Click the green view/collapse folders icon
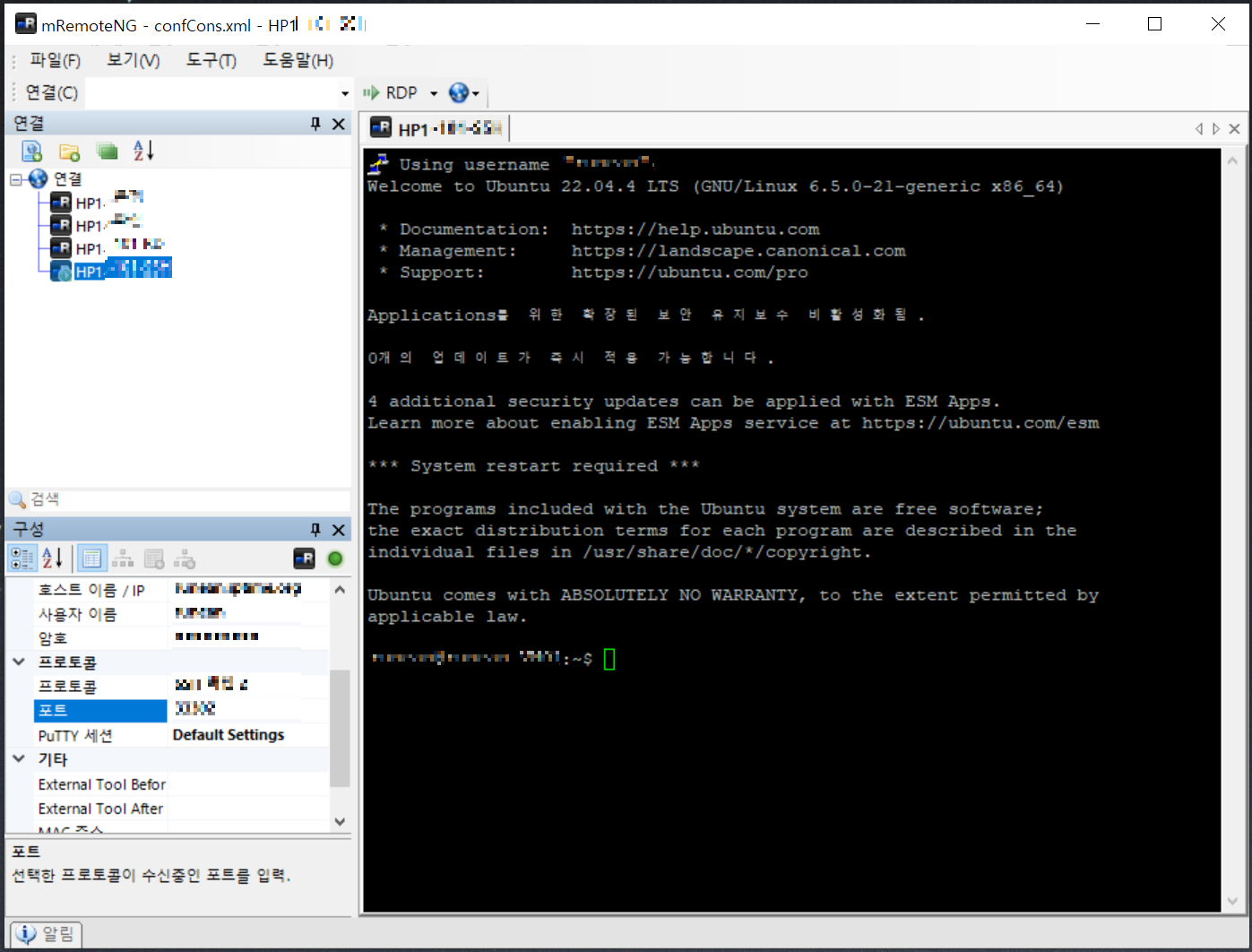This screenshot has width=1252, height=952. pyautogui.click(x=107, y=151)
